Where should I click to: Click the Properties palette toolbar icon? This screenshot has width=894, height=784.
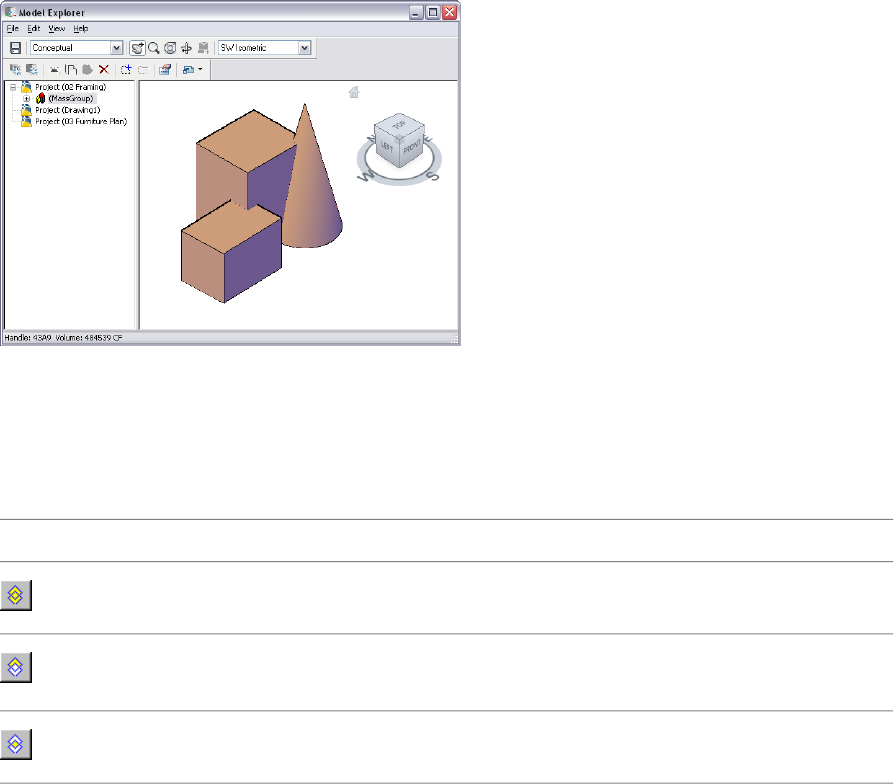(x=165, y=70)
